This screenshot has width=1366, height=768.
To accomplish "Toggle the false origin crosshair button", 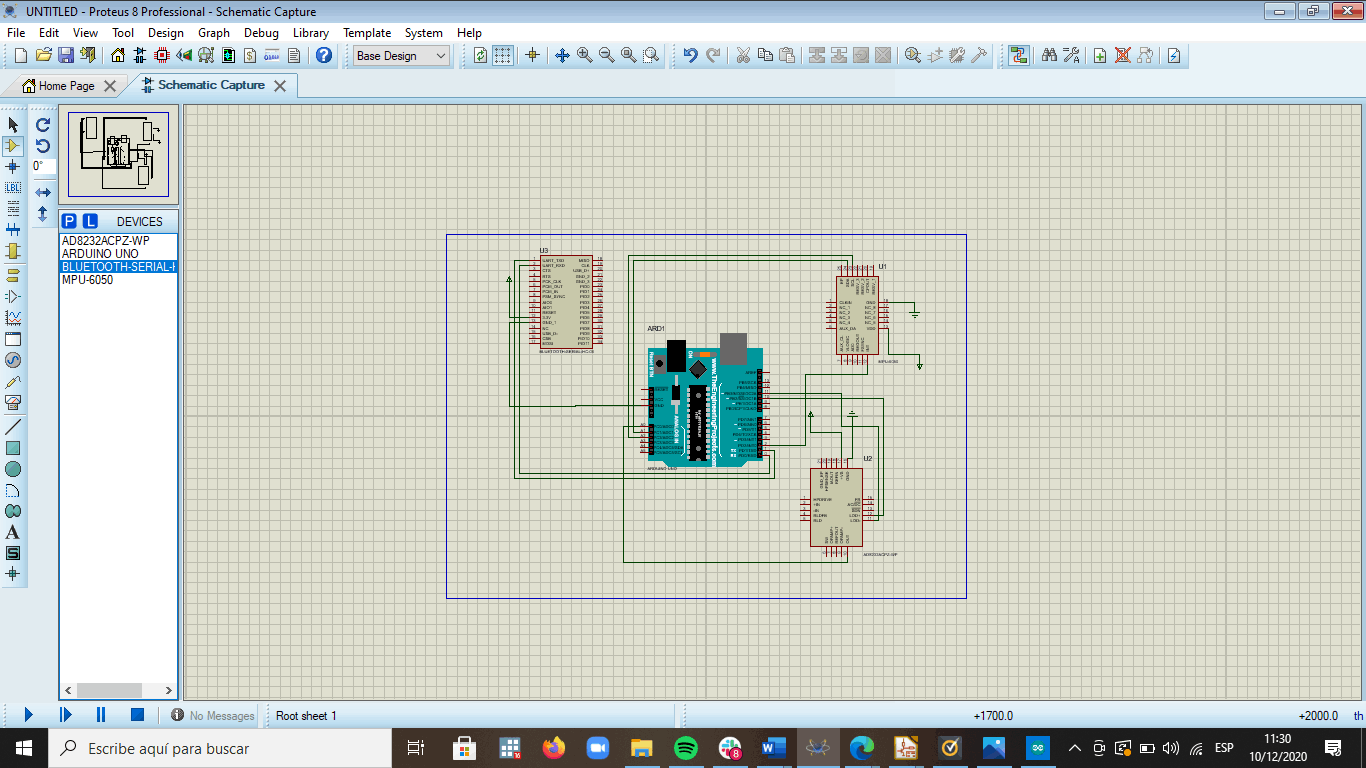I will click(x=532, y=56).
